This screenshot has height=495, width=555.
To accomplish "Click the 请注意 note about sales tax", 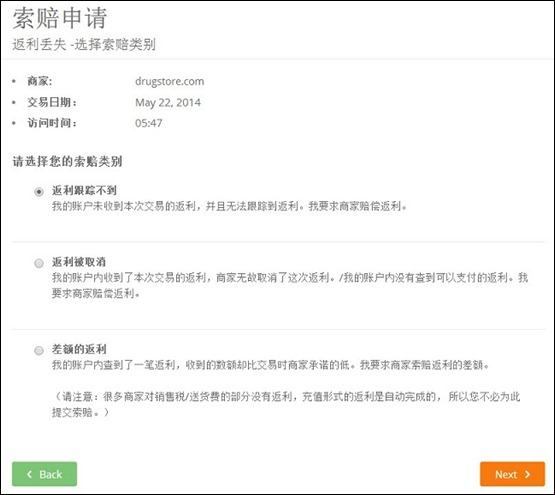I will pos(286,404).
